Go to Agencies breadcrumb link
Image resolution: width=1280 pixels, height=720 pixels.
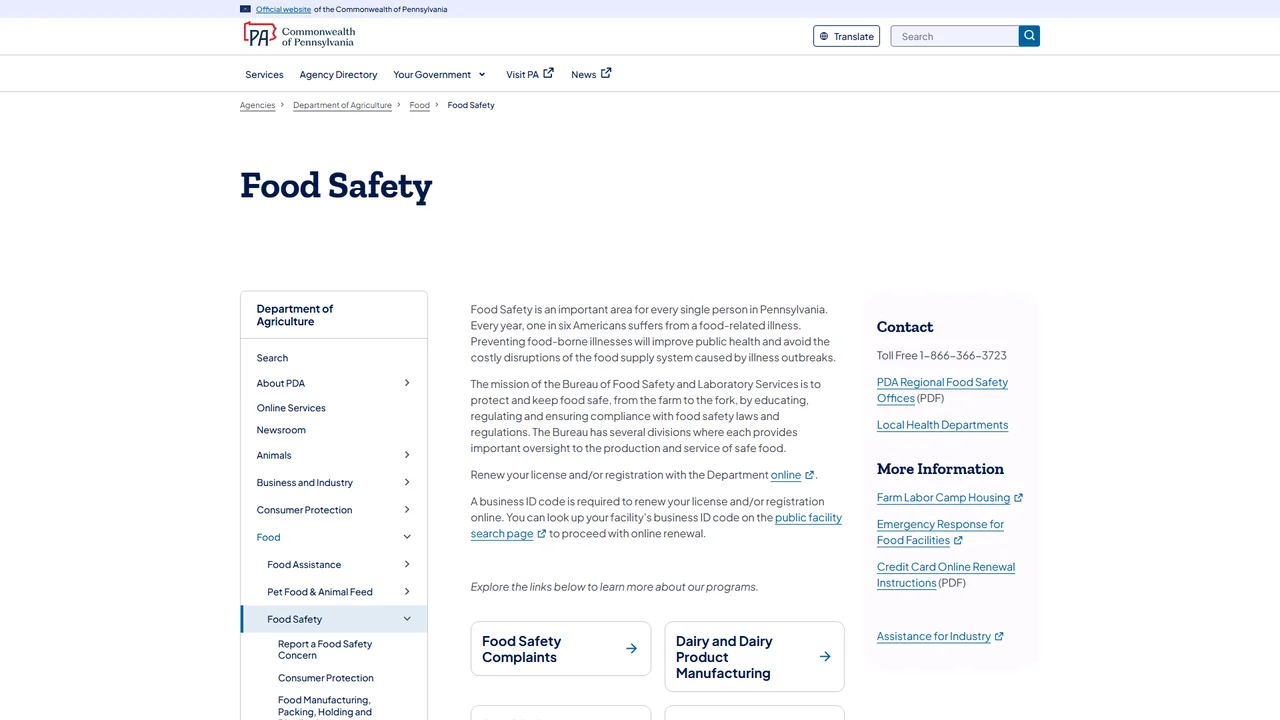(x=257, y=105)
